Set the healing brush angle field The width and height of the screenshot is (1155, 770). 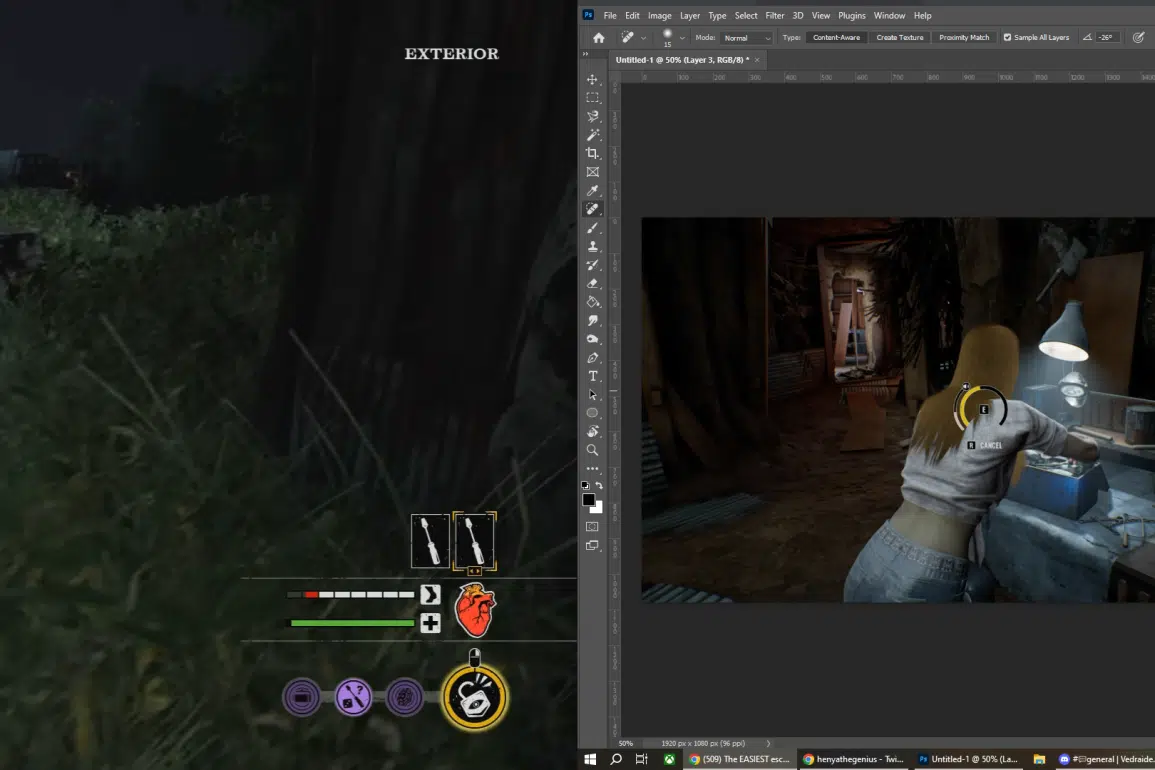click(1109, 38)
